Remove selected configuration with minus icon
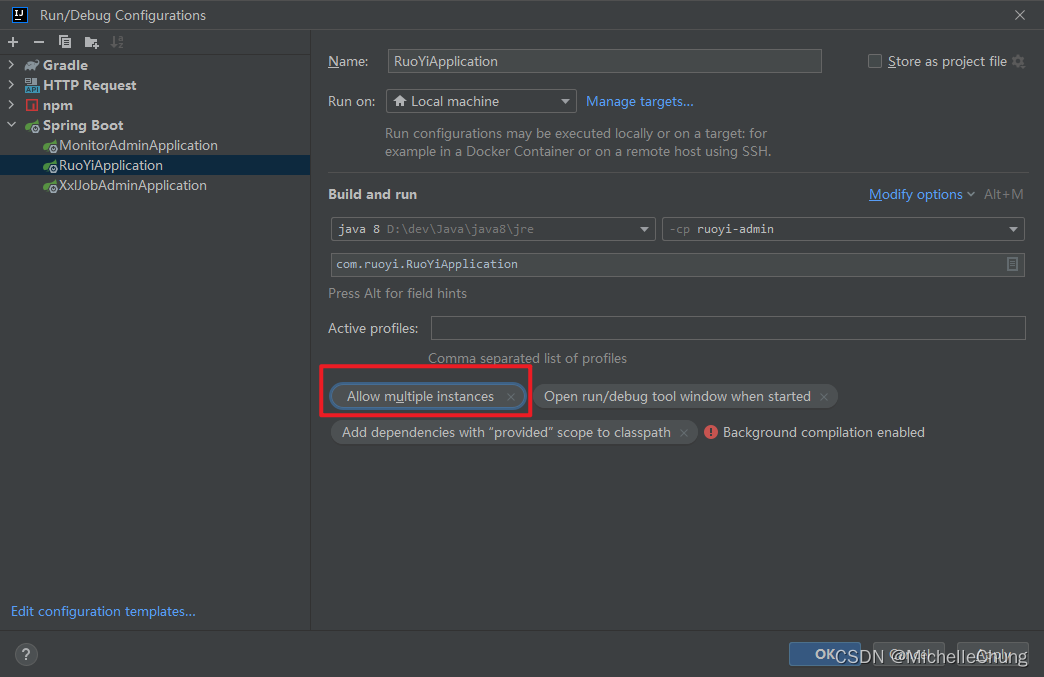1044x677 pixels. [x=39, y=42]
